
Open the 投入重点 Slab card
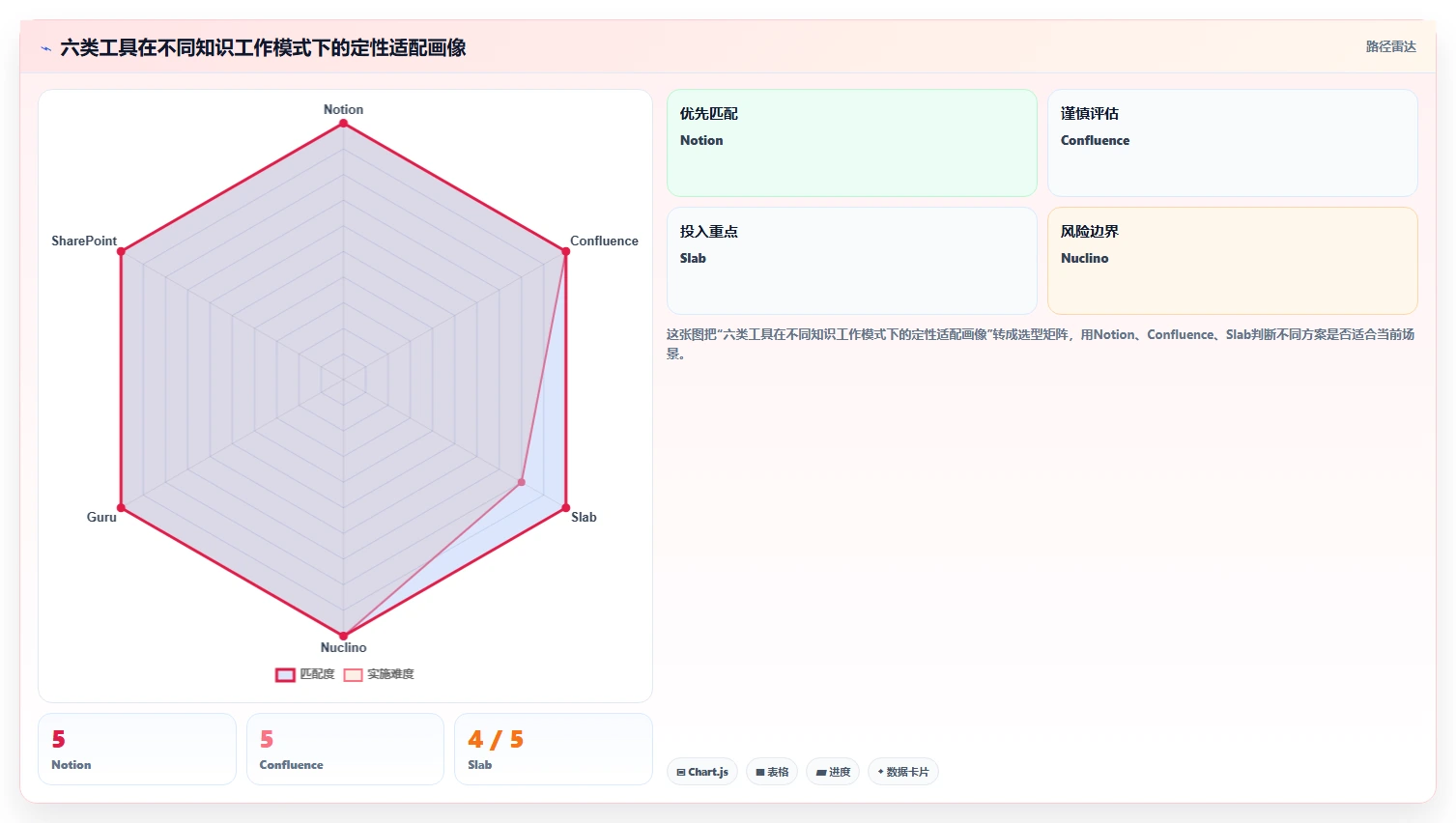[x=851, y=261]
